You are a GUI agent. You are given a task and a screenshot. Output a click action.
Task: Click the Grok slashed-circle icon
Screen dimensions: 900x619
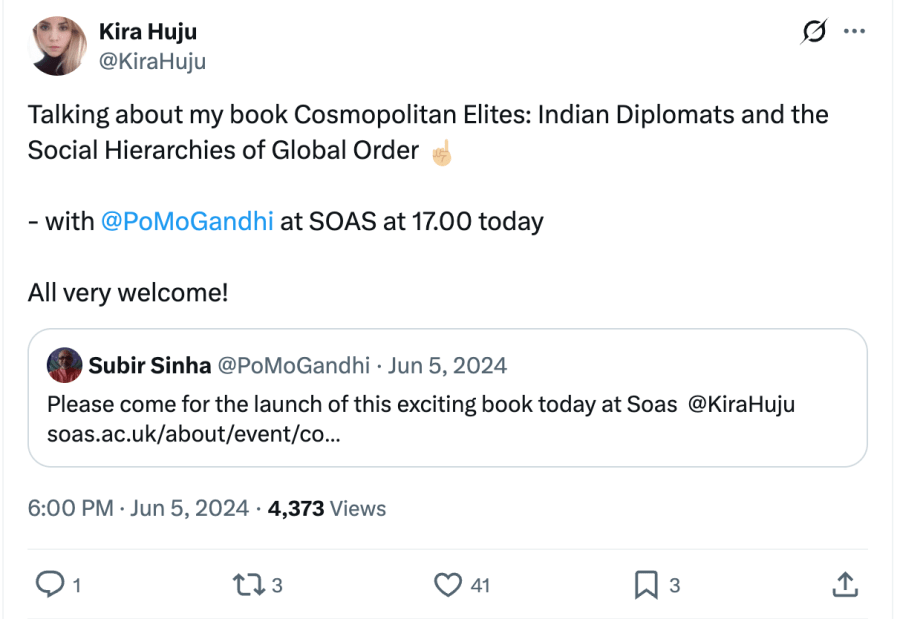pyautogui.click(x=814, y=32)
